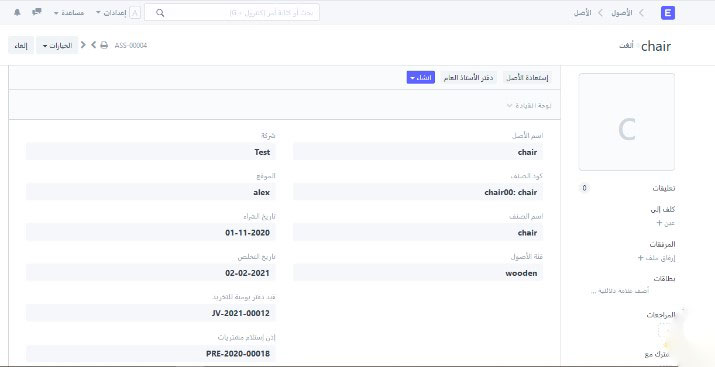The image size is (715, 367).
Task: Click the chair asset image placeholder
Action: [627, 122]
